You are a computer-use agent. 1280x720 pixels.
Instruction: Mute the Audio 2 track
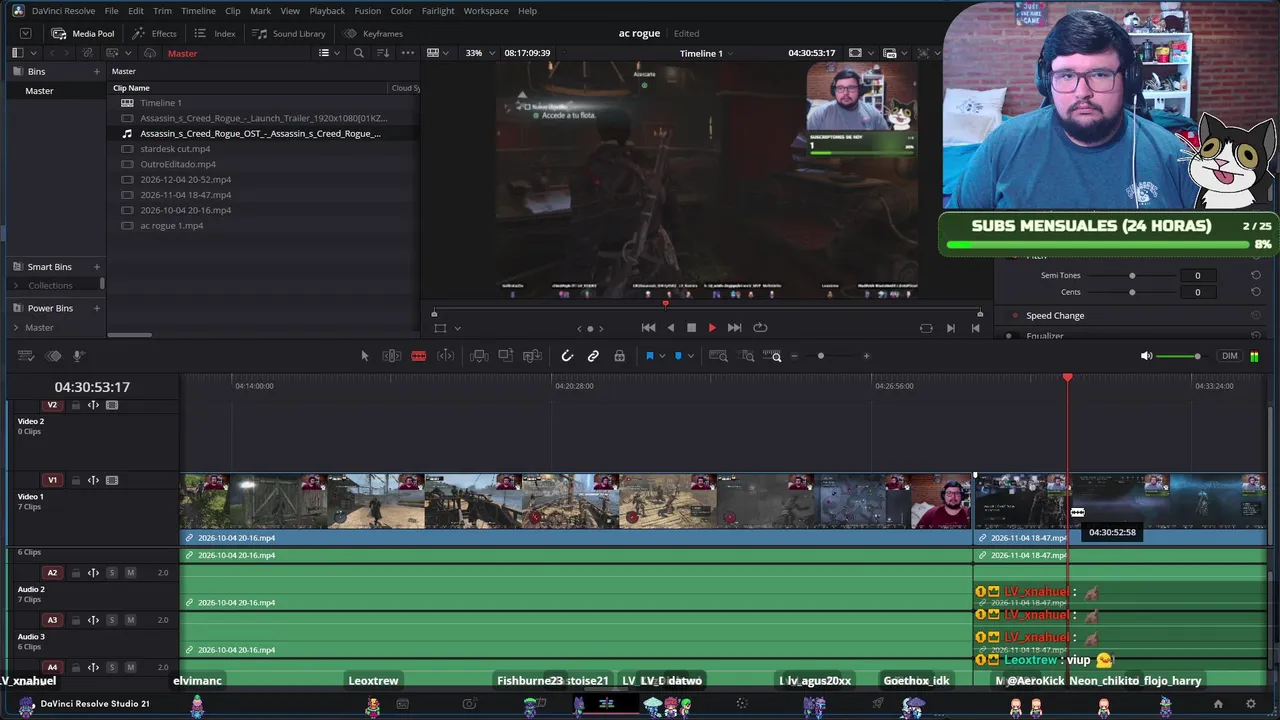pos(130,573)
